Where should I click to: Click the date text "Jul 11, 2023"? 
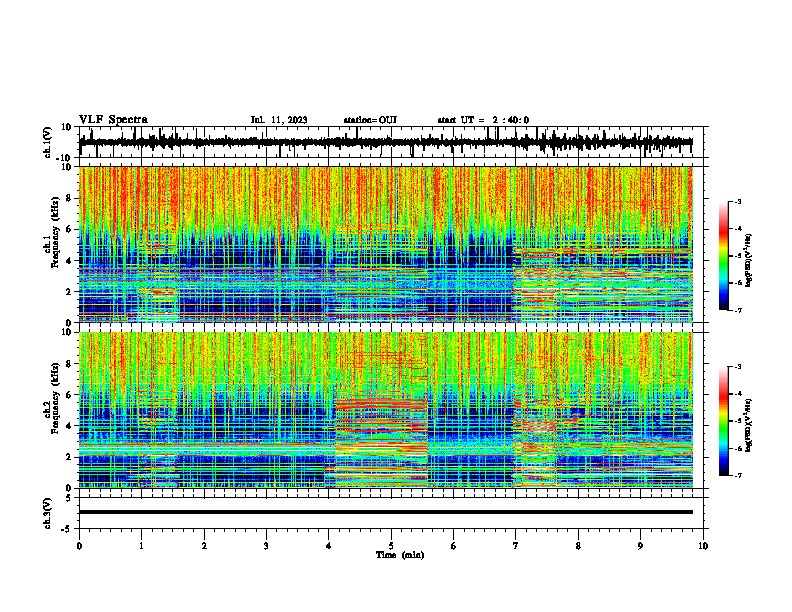pyautogui.click(x=279, y=120)
